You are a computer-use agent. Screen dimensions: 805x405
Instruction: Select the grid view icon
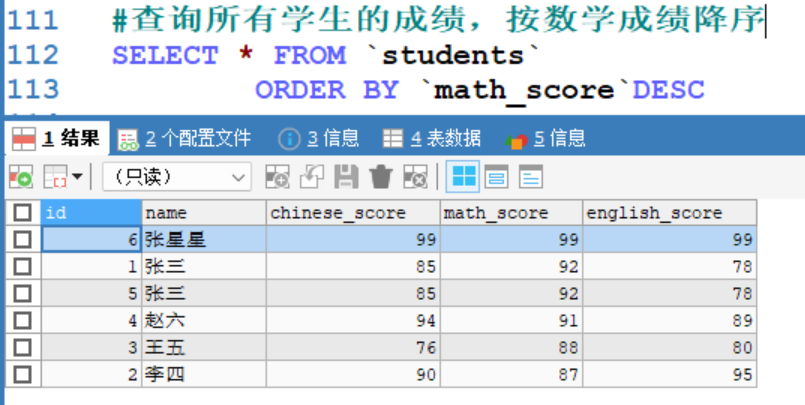click(463, 177)
